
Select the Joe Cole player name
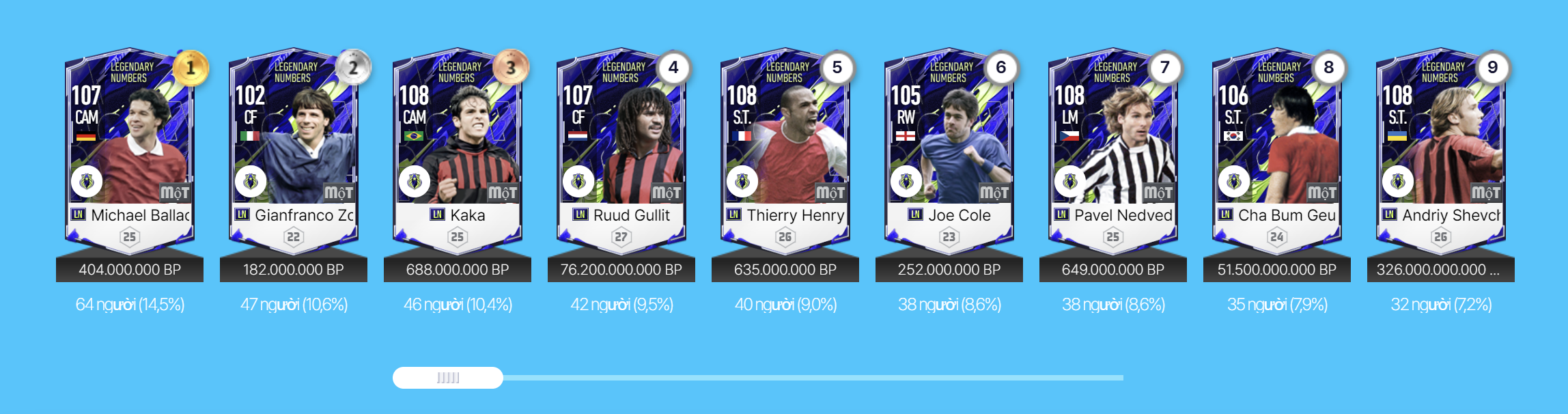(x=960, y=215)
